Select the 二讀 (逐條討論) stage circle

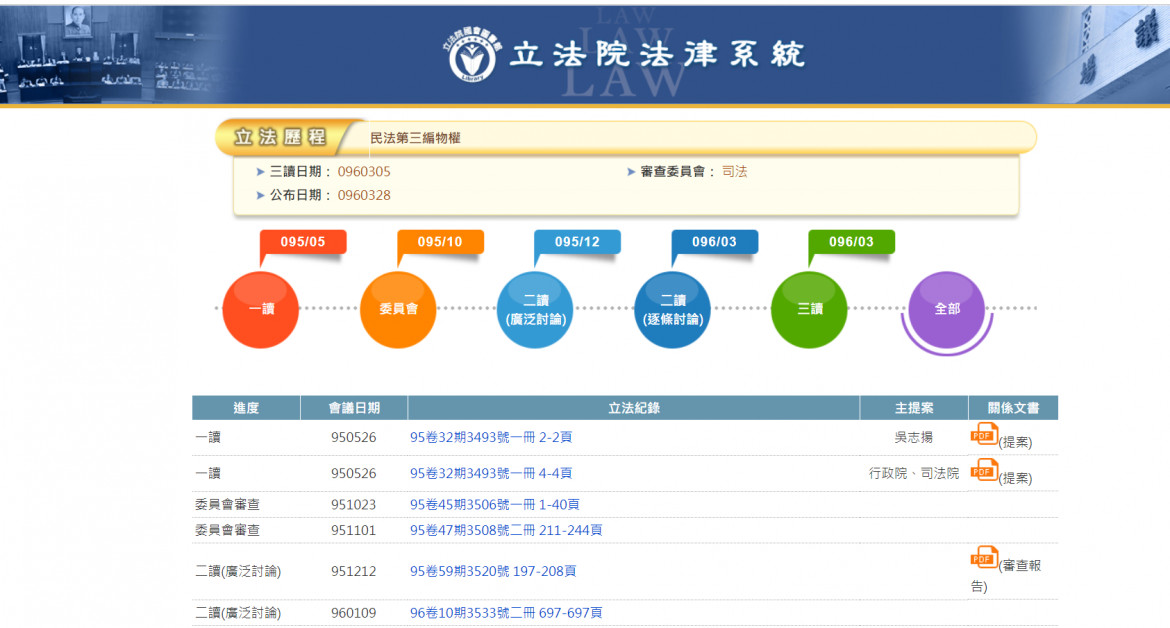pyautogui.click(x=672, y=310)
